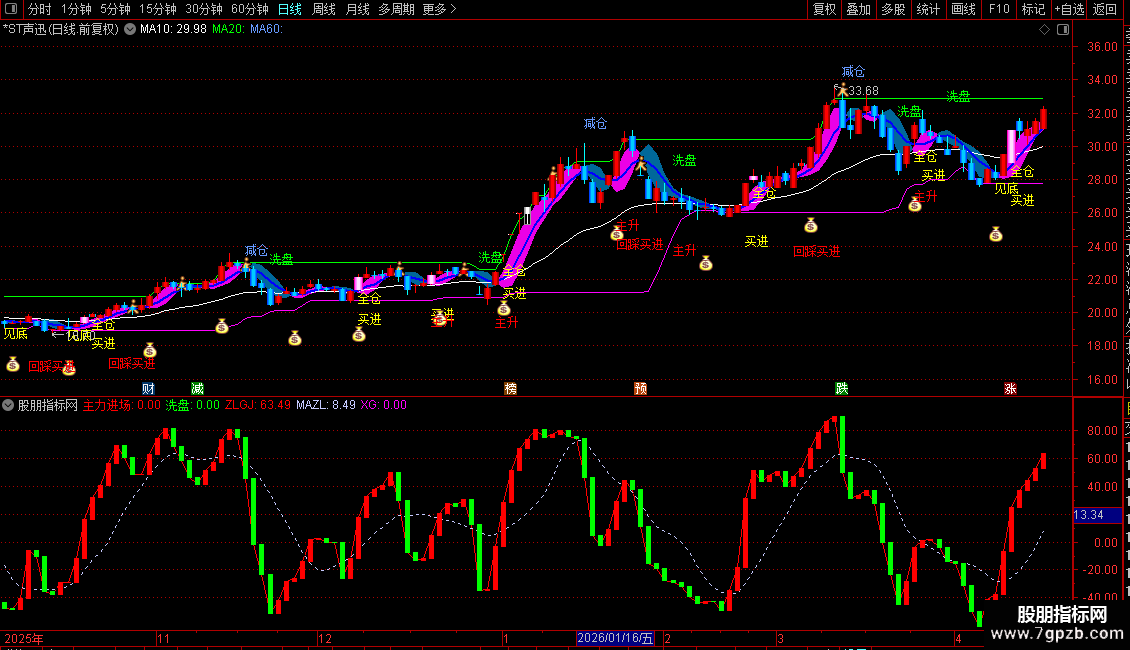Click the diamond marker icon near chart top

[1044, 29]
